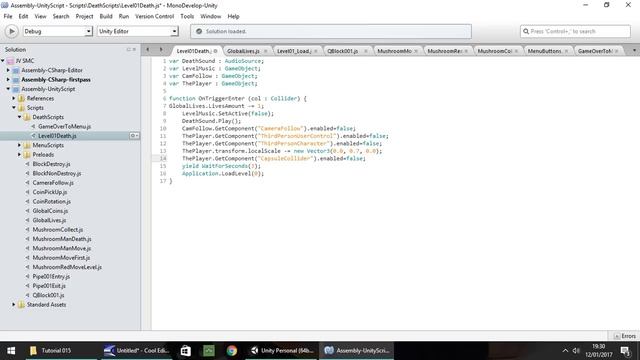This screenshot has height=360, width=640.
Task: Close the QBlock001.js tab
Action: tap(366, 51)
